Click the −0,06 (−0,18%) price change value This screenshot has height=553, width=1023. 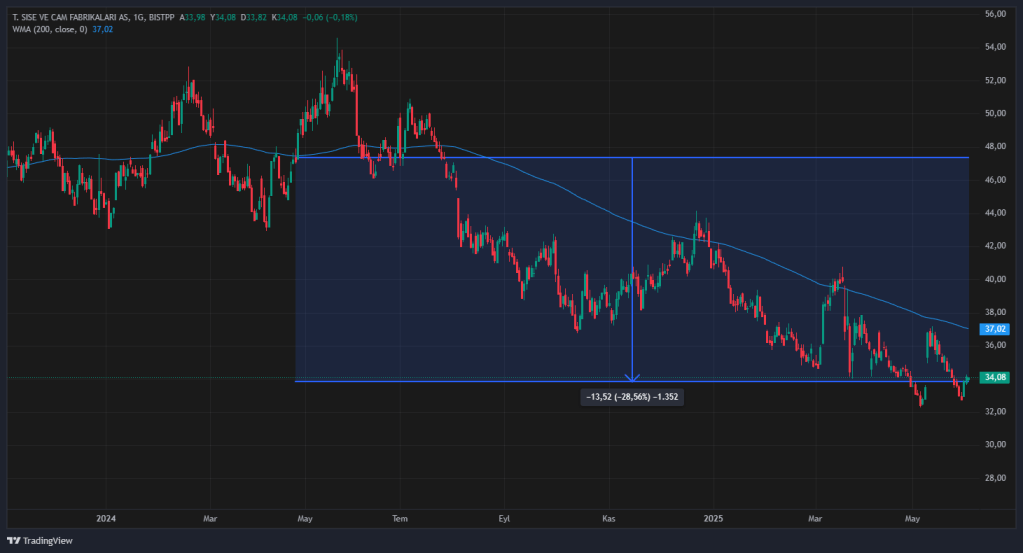click(x=325, y=18)
